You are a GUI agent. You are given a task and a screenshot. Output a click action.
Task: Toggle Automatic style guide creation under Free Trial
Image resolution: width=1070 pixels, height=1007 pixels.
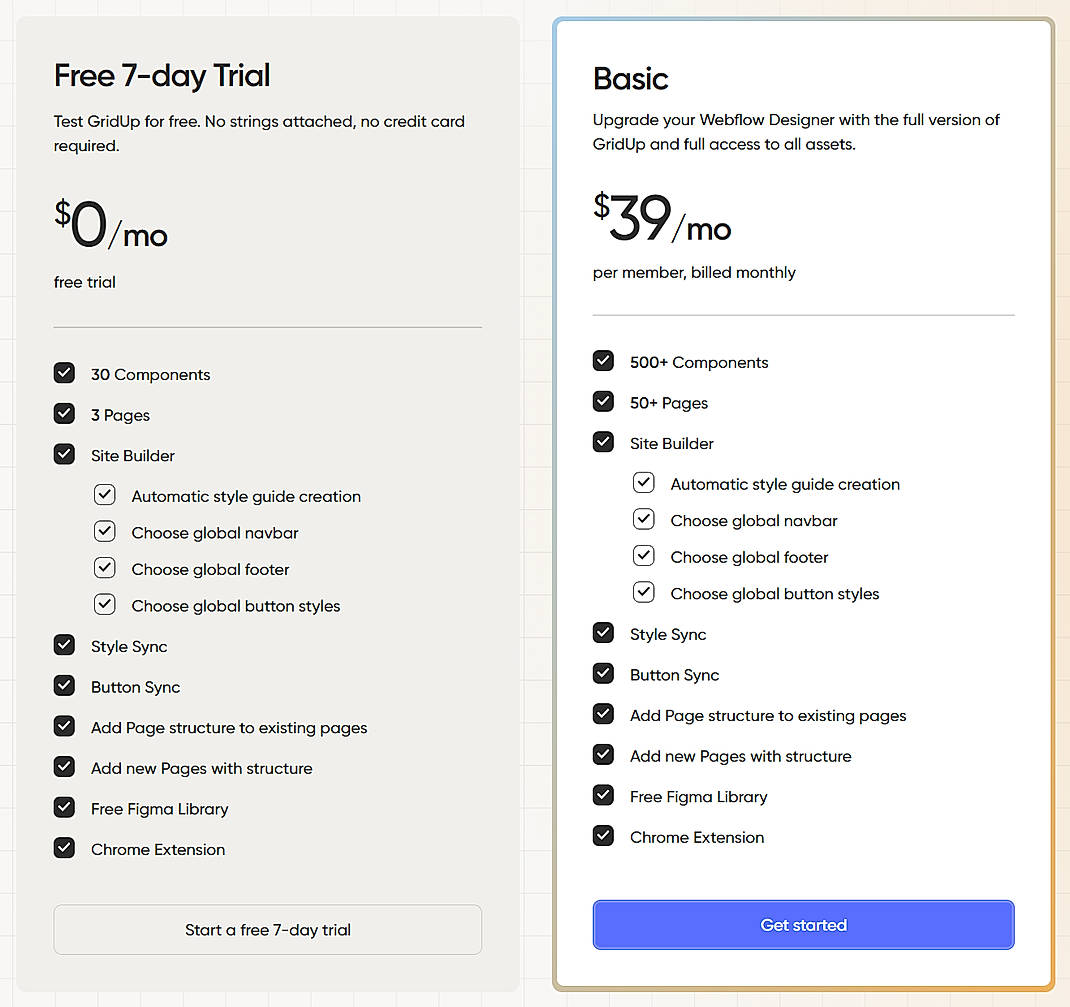tap(105, 494)
